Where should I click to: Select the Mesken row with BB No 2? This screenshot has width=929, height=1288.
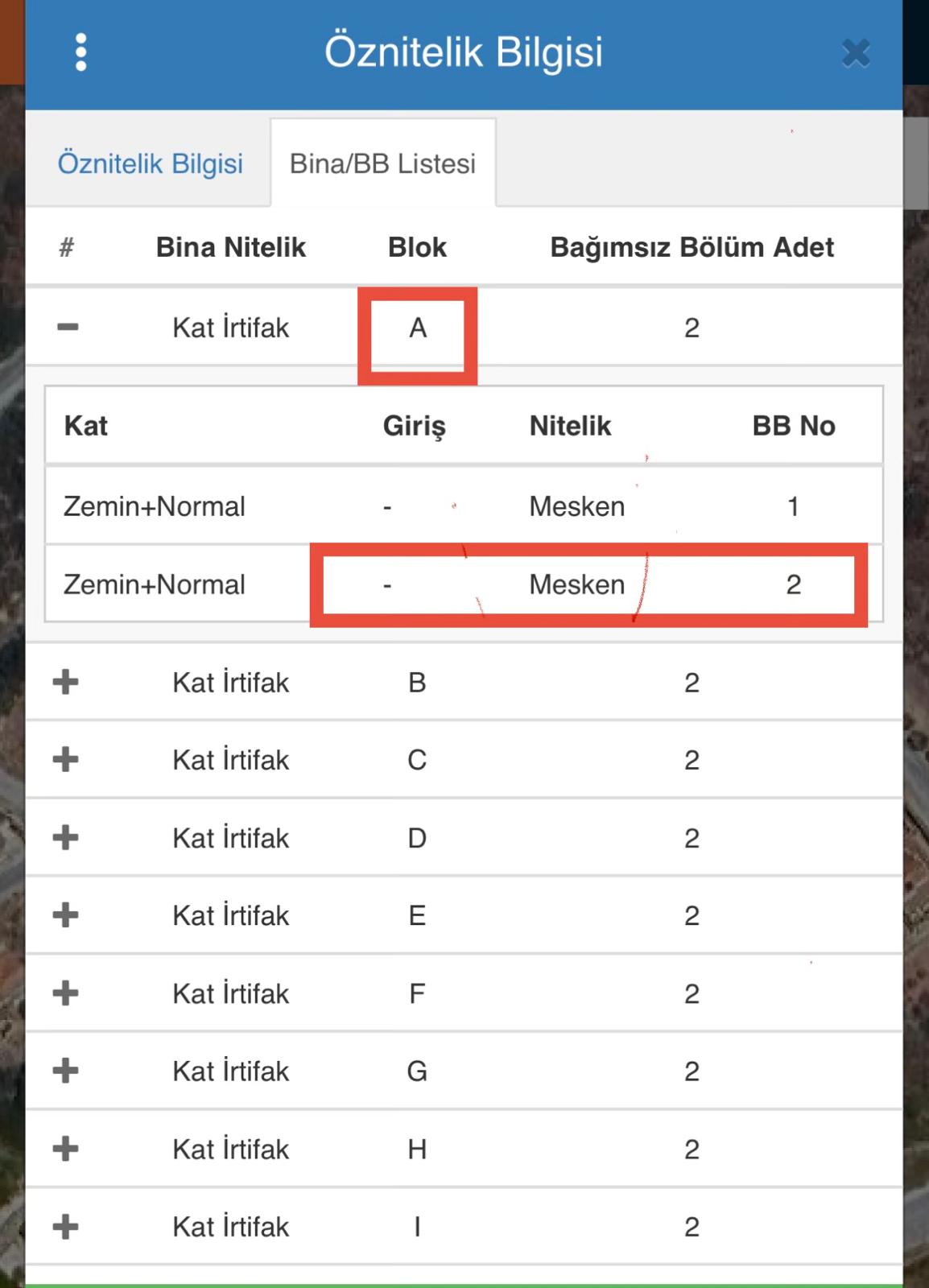464,584
